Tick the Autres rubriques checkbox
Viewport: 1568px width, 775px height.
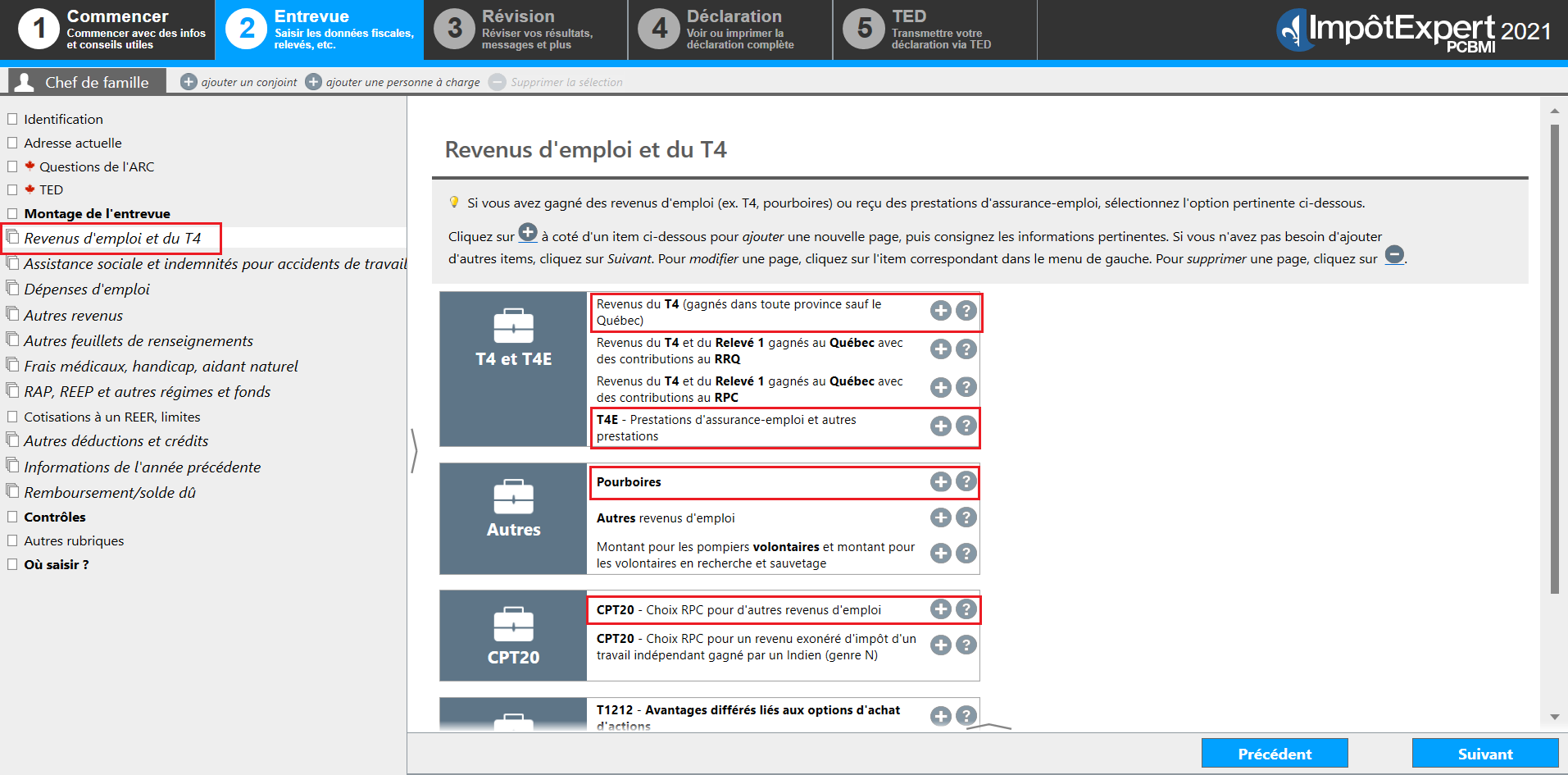point(12,540)
